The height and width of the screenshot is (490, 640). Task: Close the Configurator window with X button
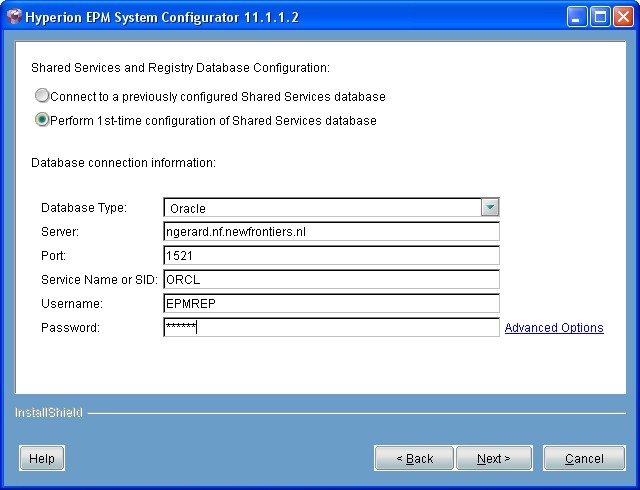(624, 16)
